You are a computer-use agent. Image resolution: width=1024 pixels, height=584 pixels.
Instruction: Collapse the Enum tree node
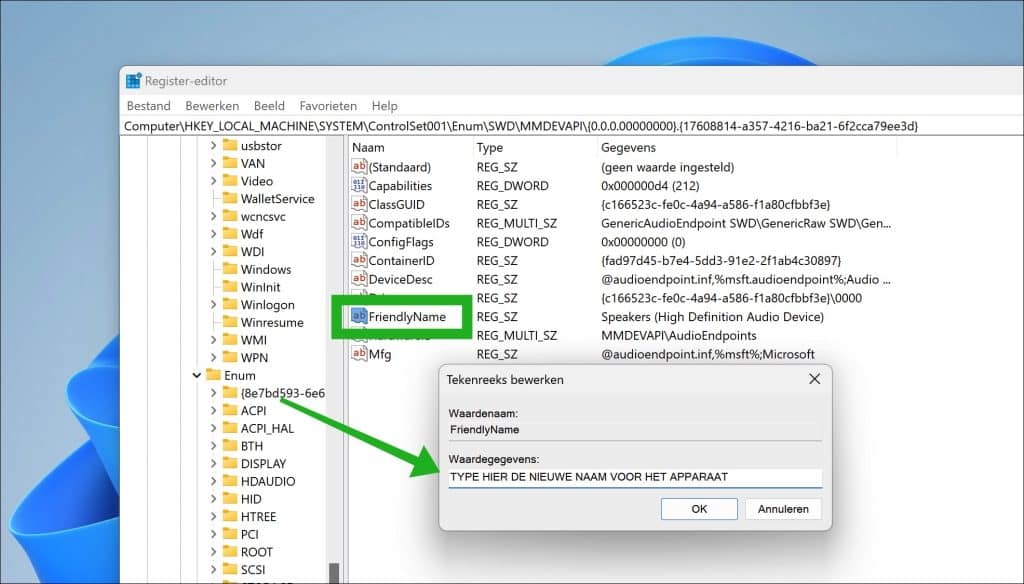click(x=197, y=375)
